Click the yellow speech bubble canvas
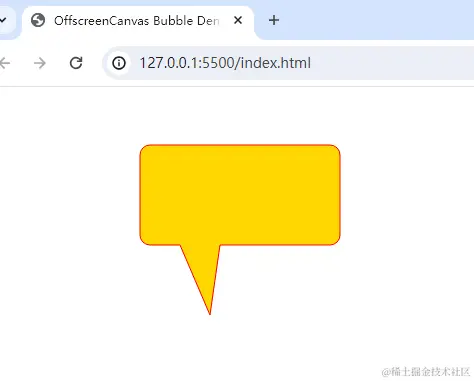Image resolution: width=474 pixels, height=381 pixels. (x=240, y=229)
